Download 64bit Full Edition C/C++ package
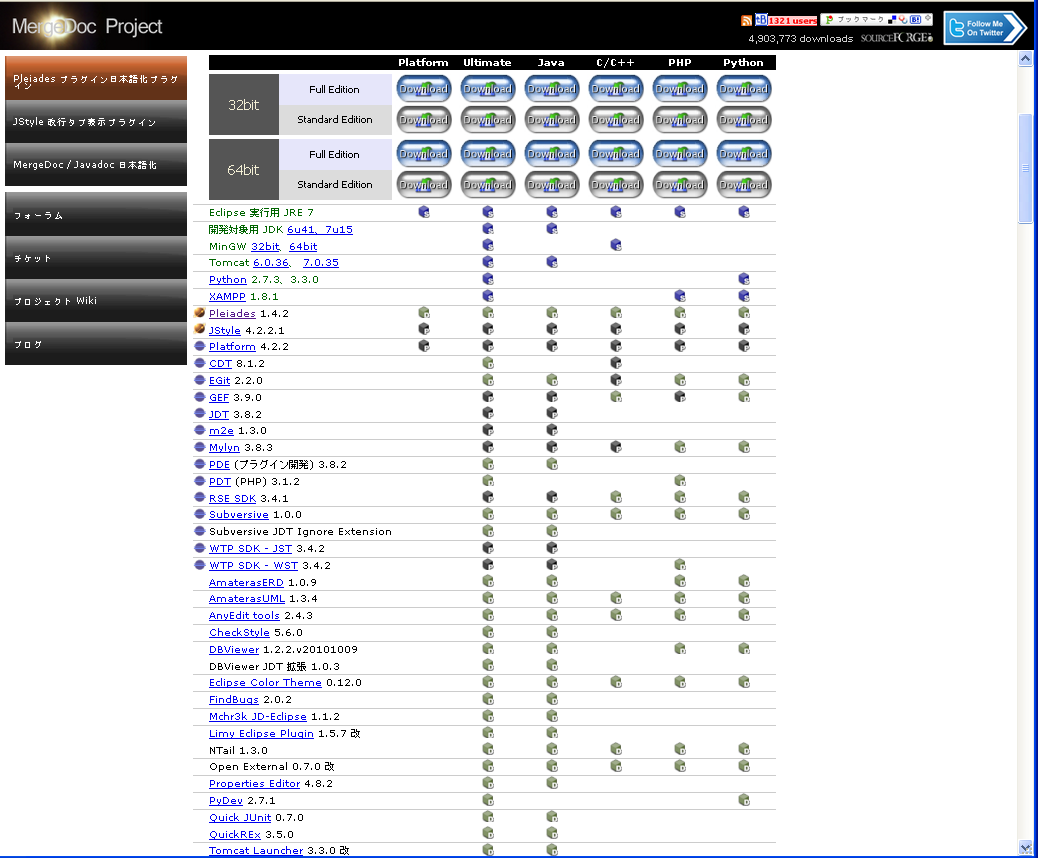 (615, 154)
